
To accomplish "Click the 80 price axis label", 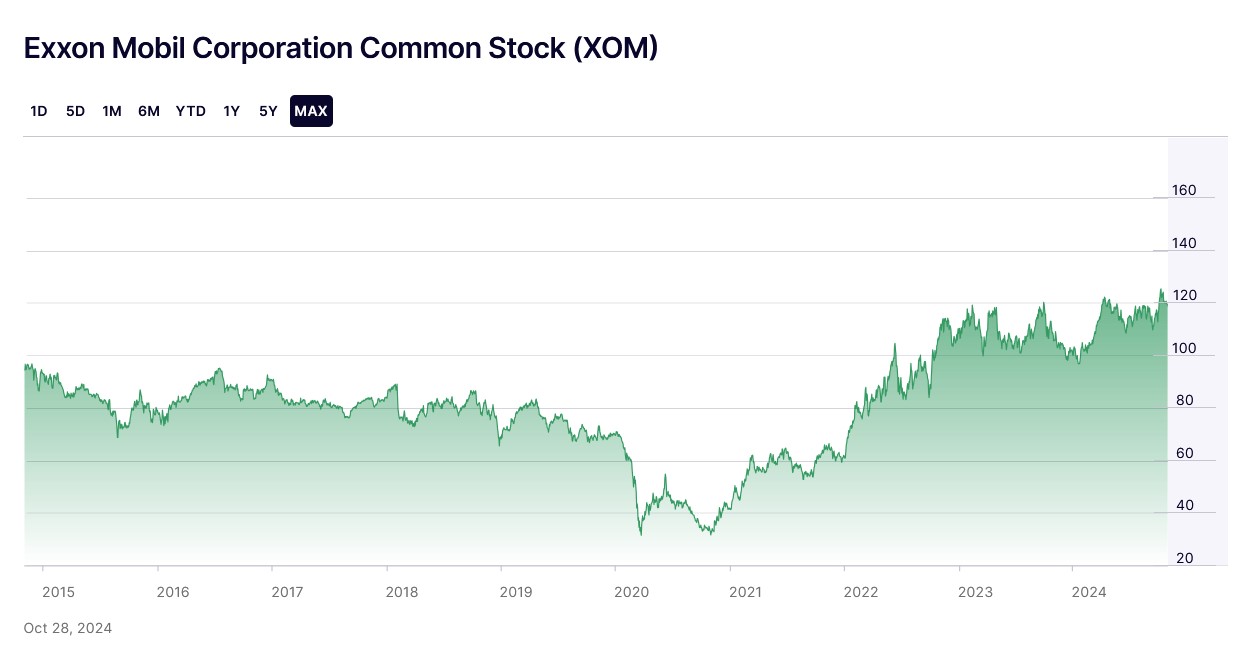I will click(1184, 400).
